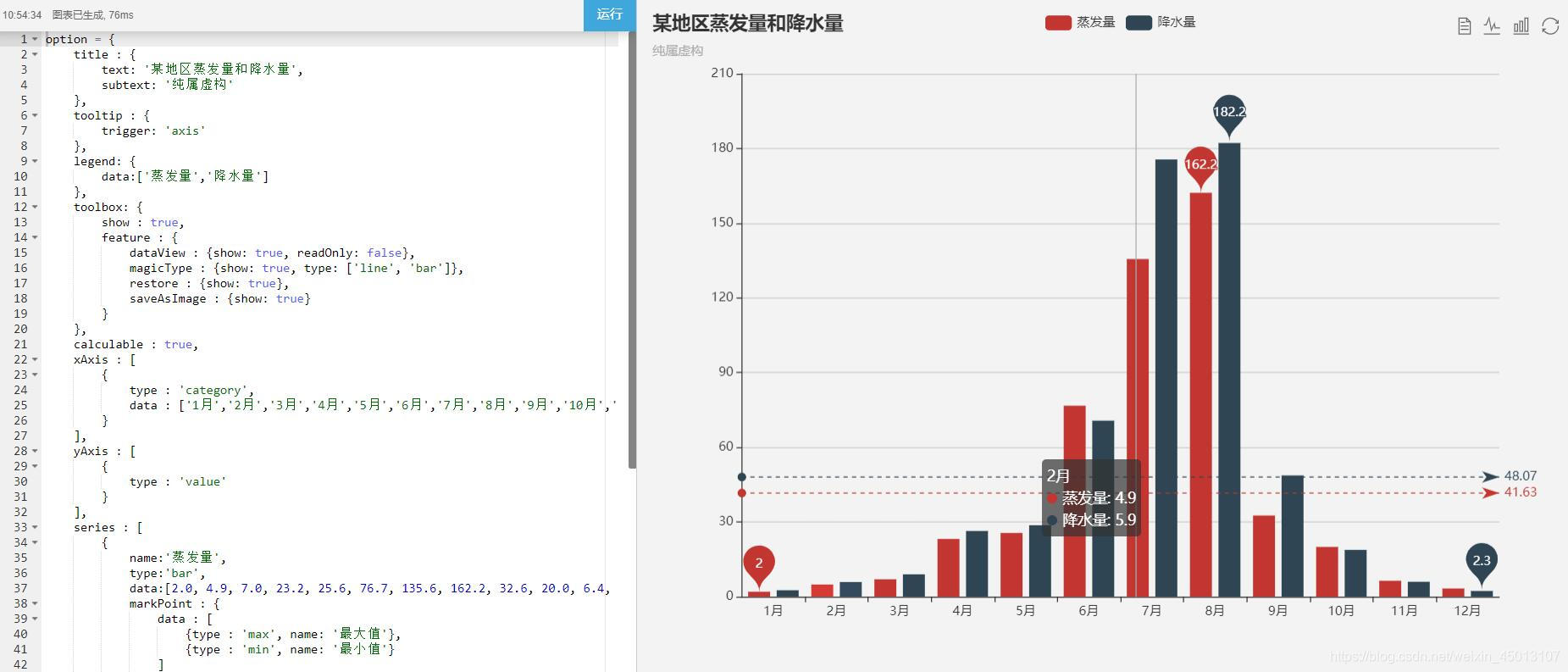The image size is (1568, 672).
Task: Collapse the object block at line 34
Action: pos(35,542)
